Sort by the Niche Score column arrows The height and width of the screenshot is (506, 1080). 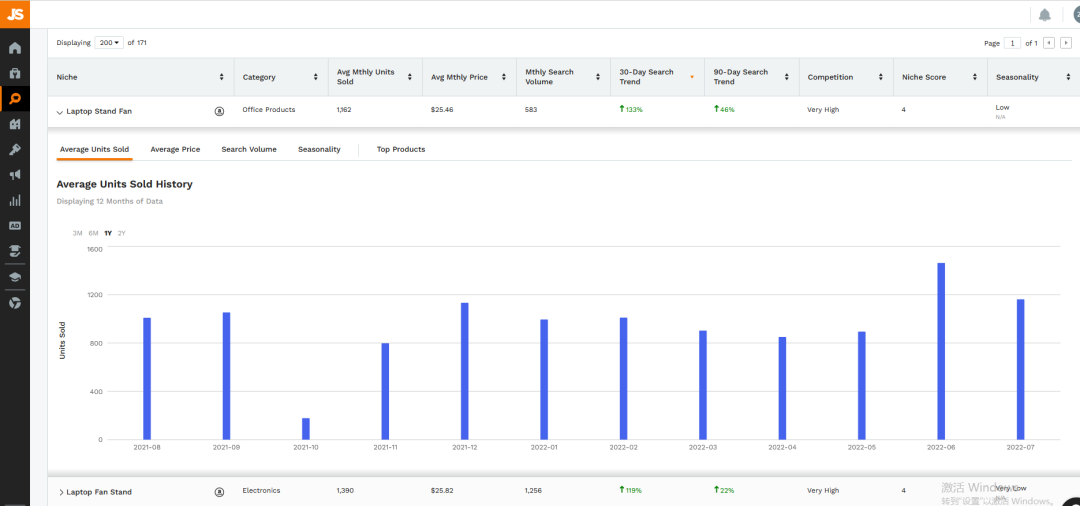tap(974, 77)
